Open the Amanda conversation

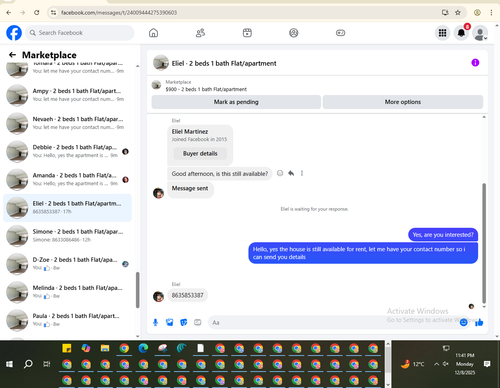67,179
